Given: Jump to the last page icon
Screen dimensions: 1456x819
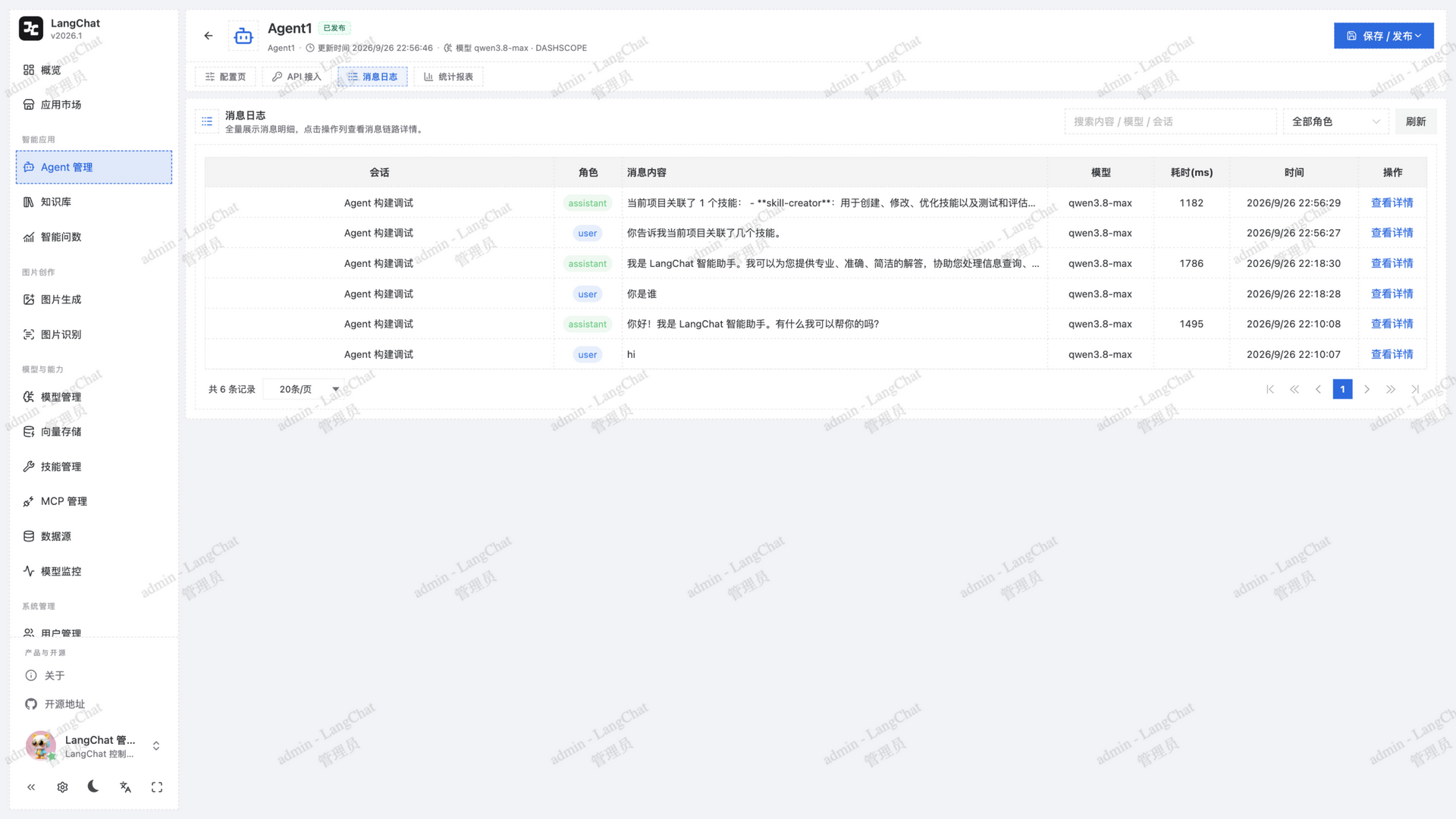Looking at the screenshot, I should pyautogui.click(x=1415, y=389).
